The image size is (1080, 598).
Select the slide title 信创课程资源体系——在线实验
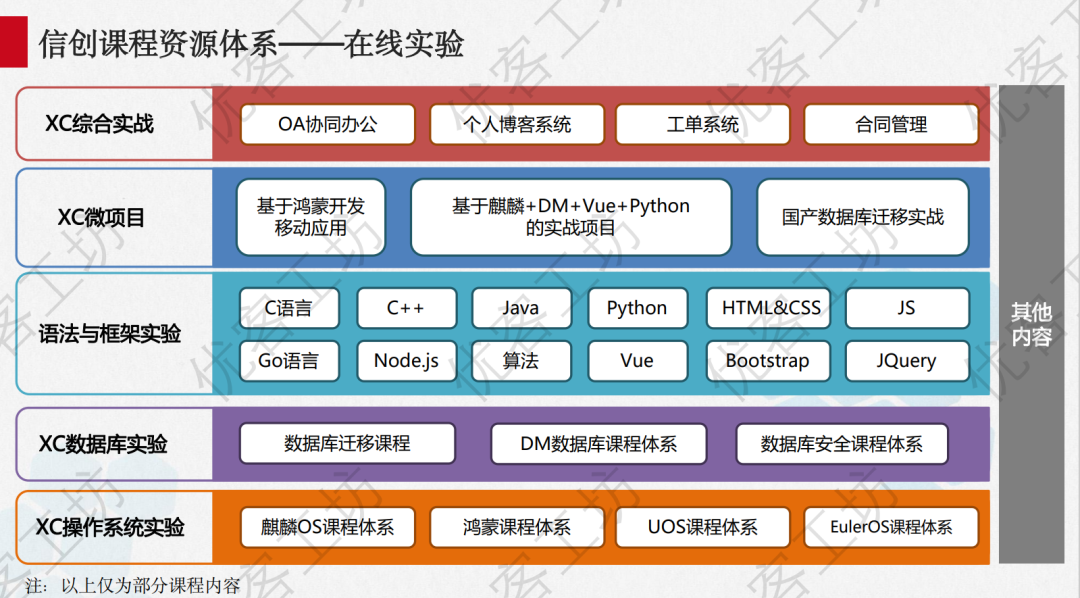pos(251,43)
